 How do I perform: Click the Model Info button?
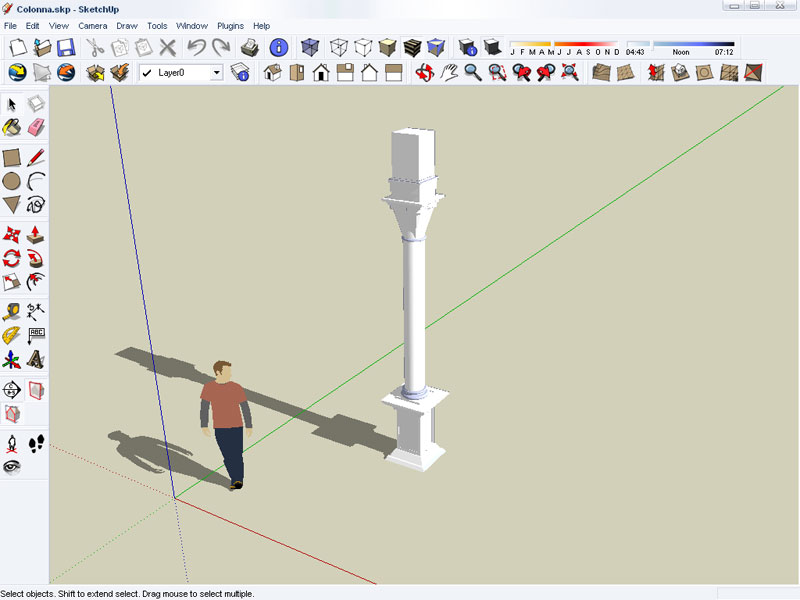[279, 47]
